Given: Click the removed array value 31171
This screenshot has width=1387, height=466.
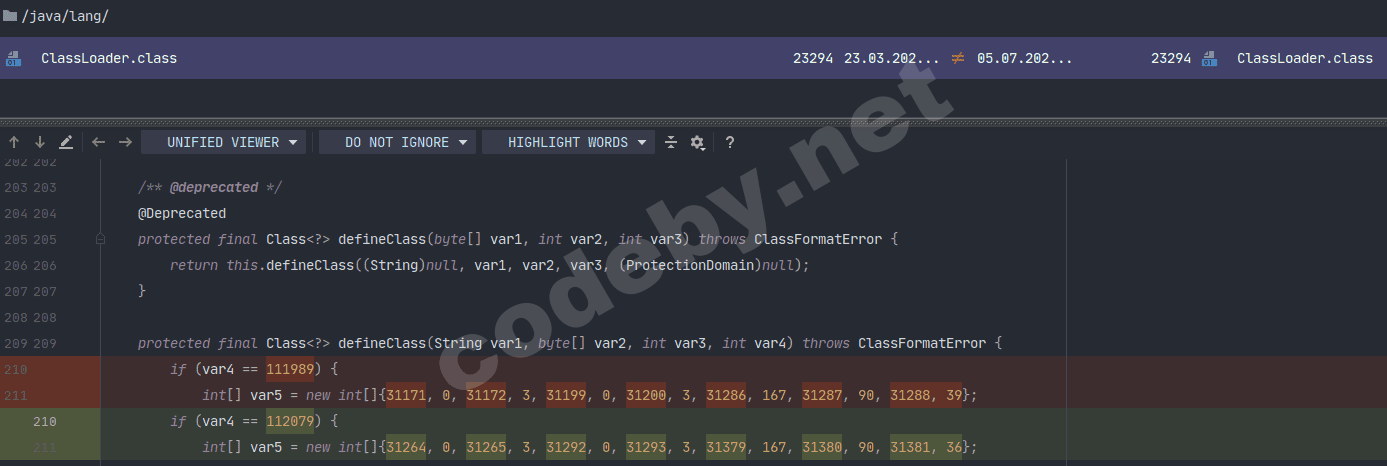Looking at the screenshot, I should (406, 395).
